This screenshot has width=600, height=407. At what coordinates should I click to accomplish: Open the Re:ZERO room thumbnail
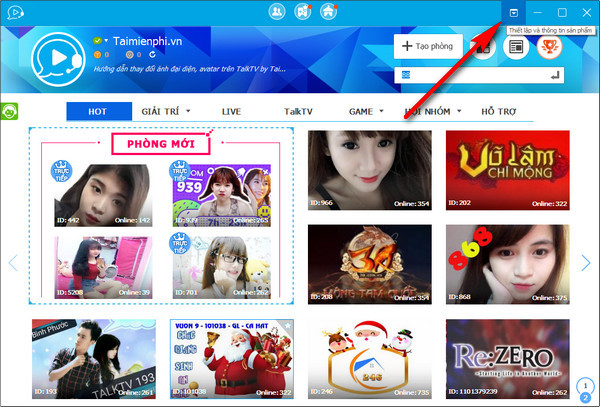pyautogui.click(x=507, y=359)
